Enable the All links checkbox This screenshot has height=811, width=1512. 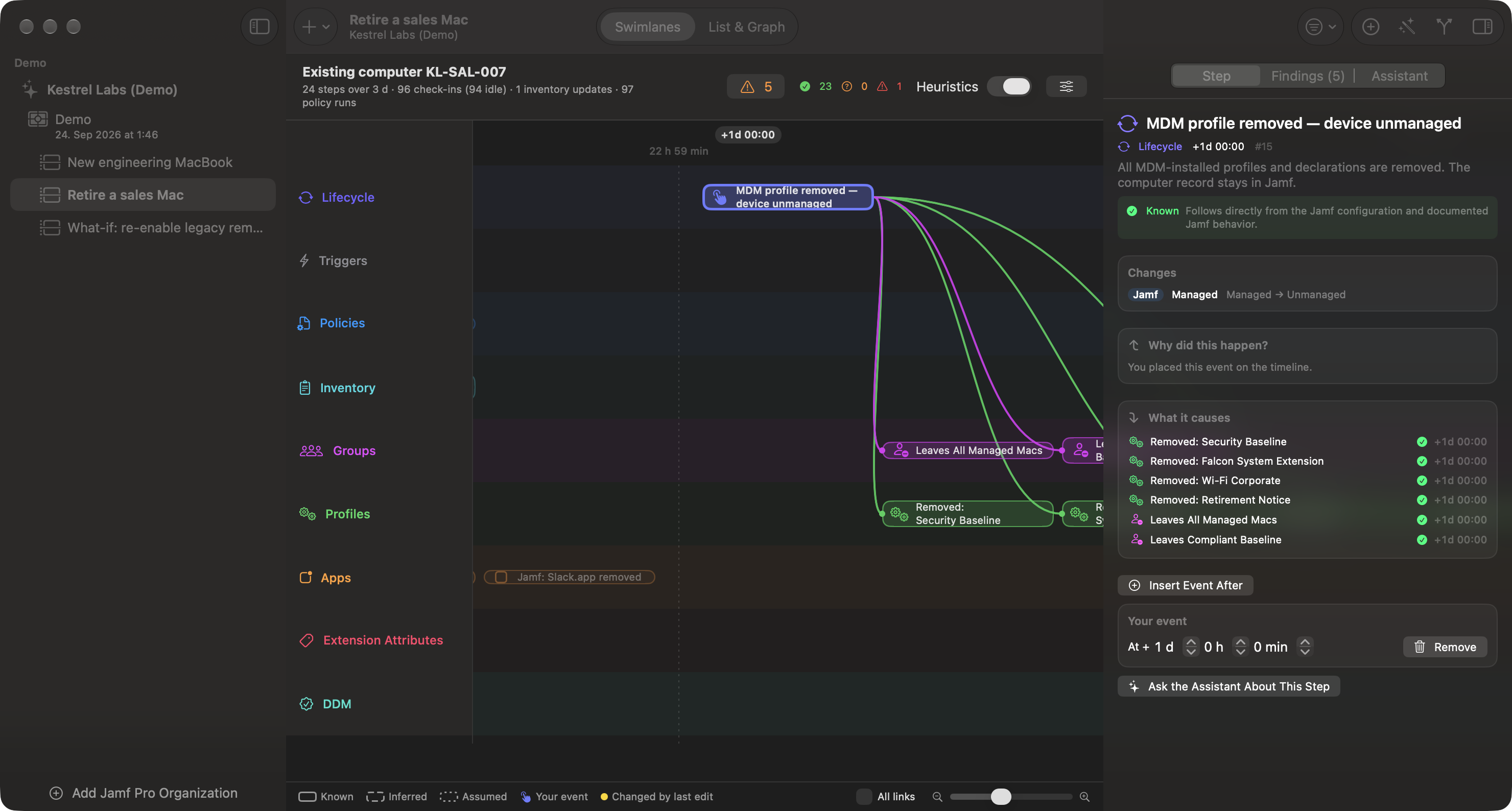pyautogui.click(x=863, y=796)
